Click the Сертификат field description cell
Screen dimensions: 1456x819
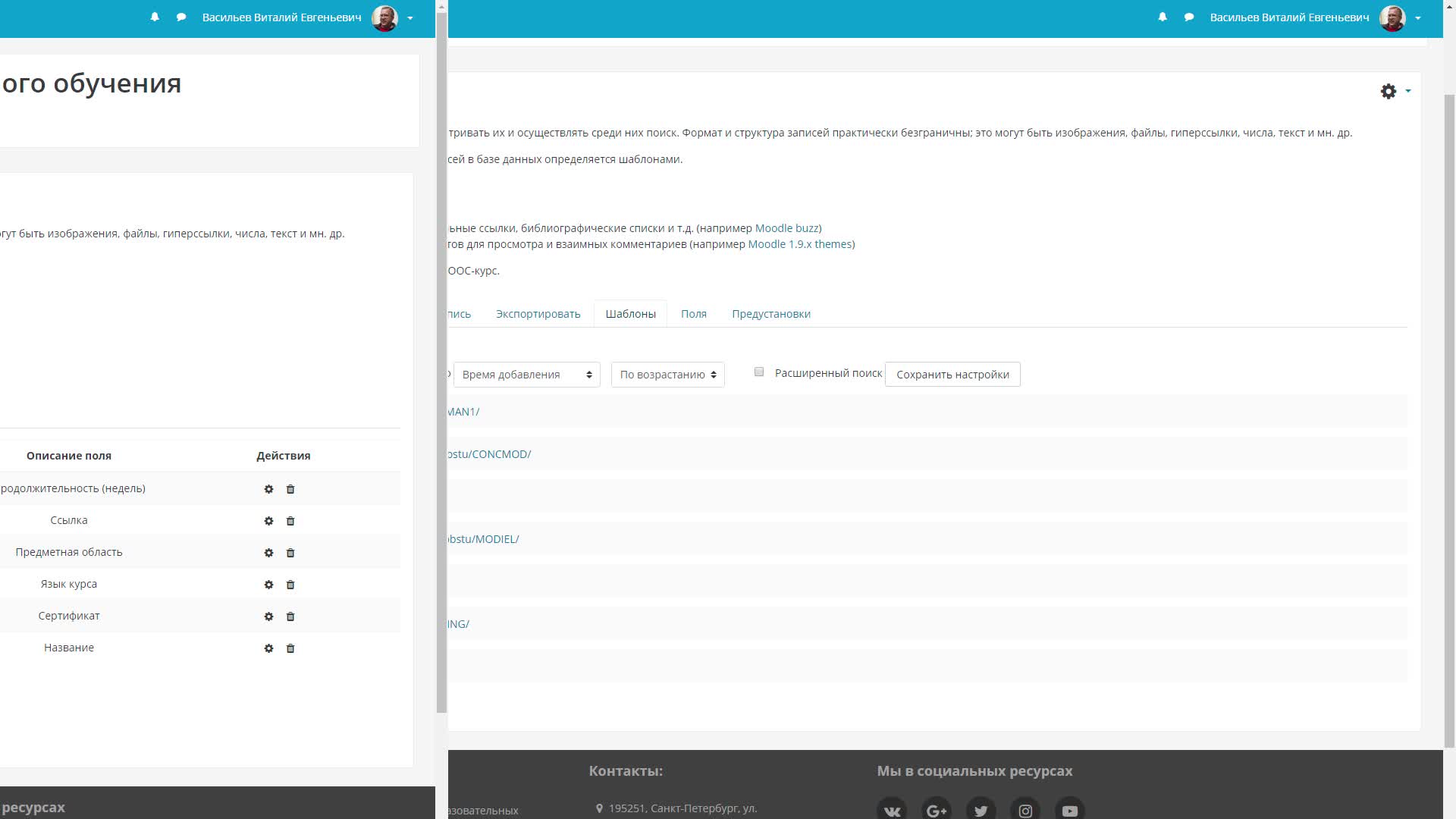(x=69, y=616)
